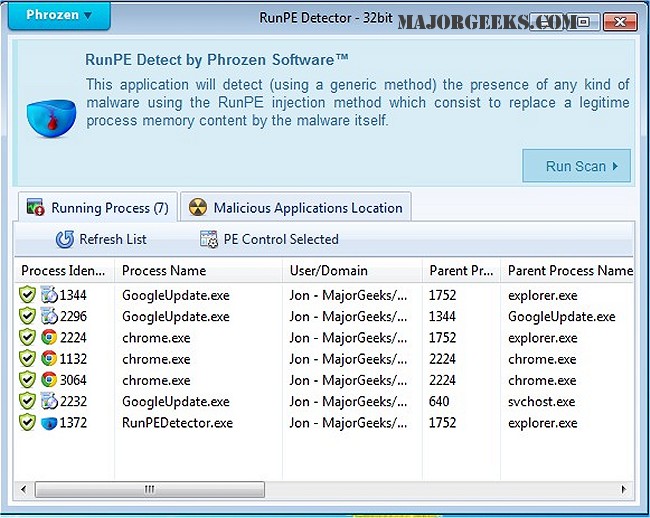The height and width of the screenshot is (518, 650).
Task: Sort by the Process Name column header
Action: tap(199, 271)
